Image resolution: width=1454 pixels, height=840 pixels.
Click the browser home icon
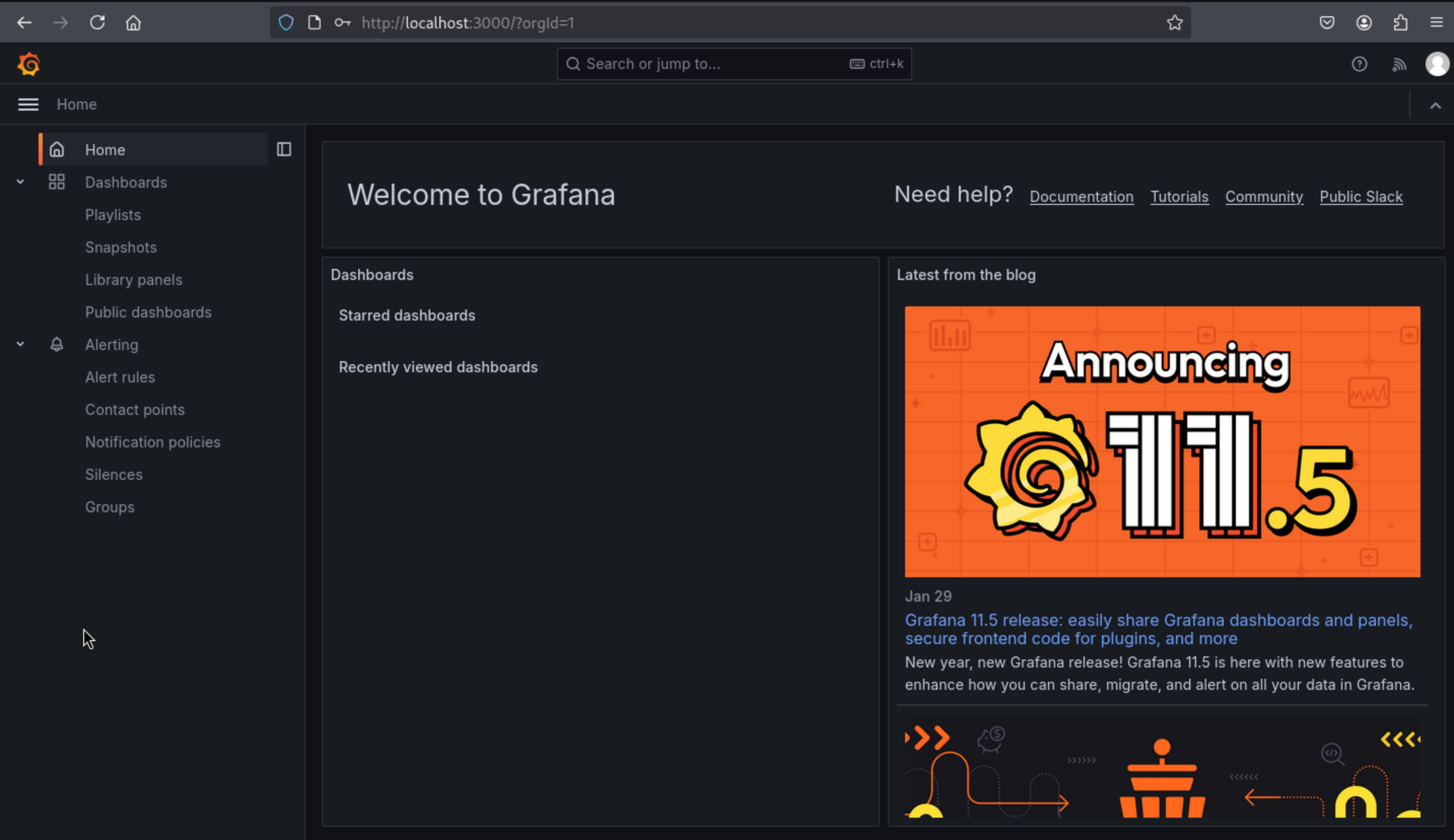133,23
